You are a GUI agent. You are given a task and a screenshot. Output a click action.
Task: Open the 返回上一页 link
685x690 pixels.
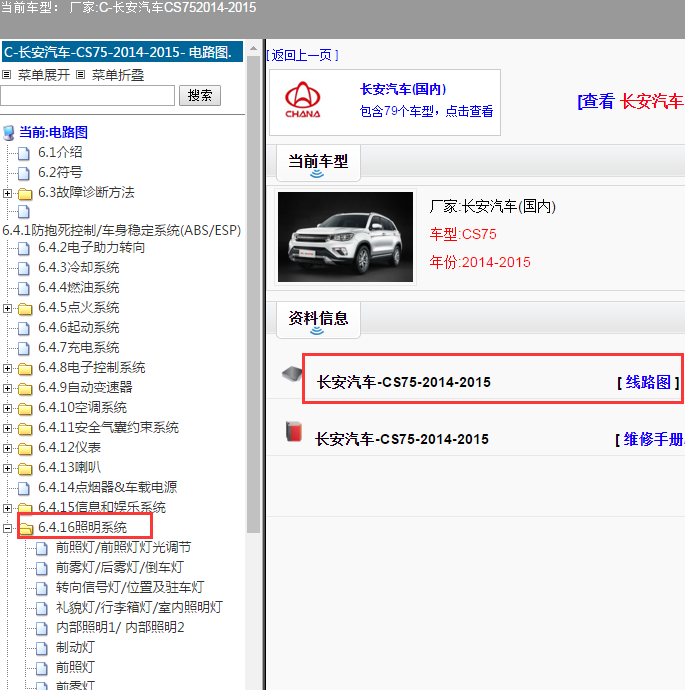[302, 55]
